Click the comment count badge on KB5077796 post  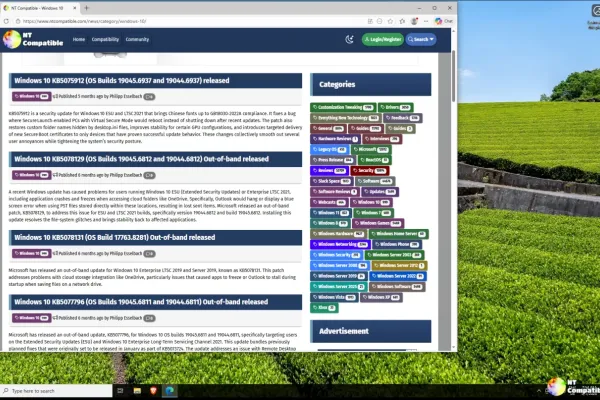(149, 318)
